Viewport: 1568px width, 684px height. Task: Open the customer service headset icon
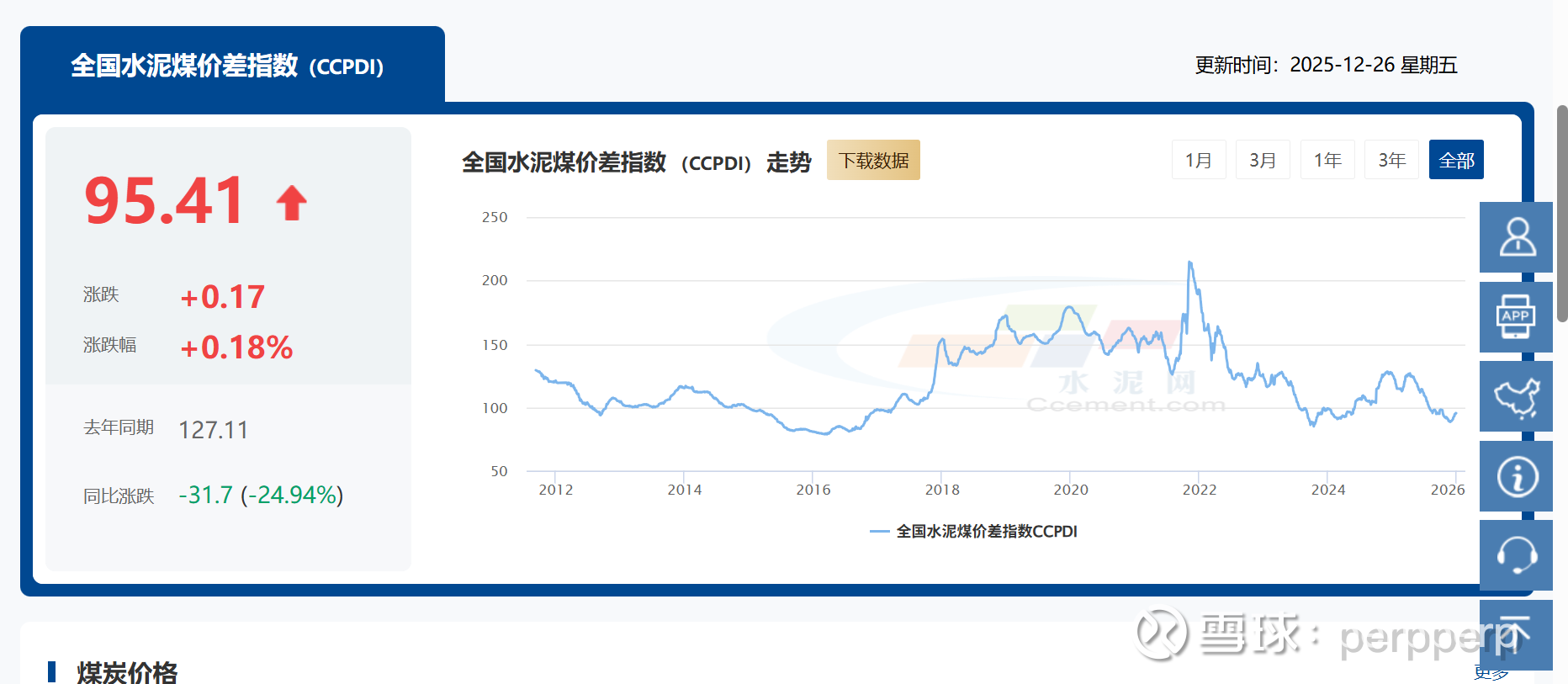(x=1516, y=555)
